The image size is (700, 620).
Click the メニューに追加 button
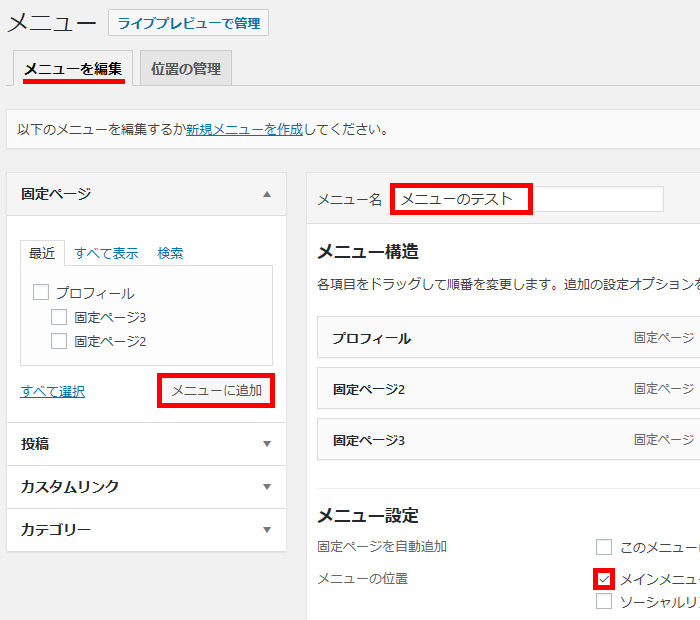coord(217,391)
